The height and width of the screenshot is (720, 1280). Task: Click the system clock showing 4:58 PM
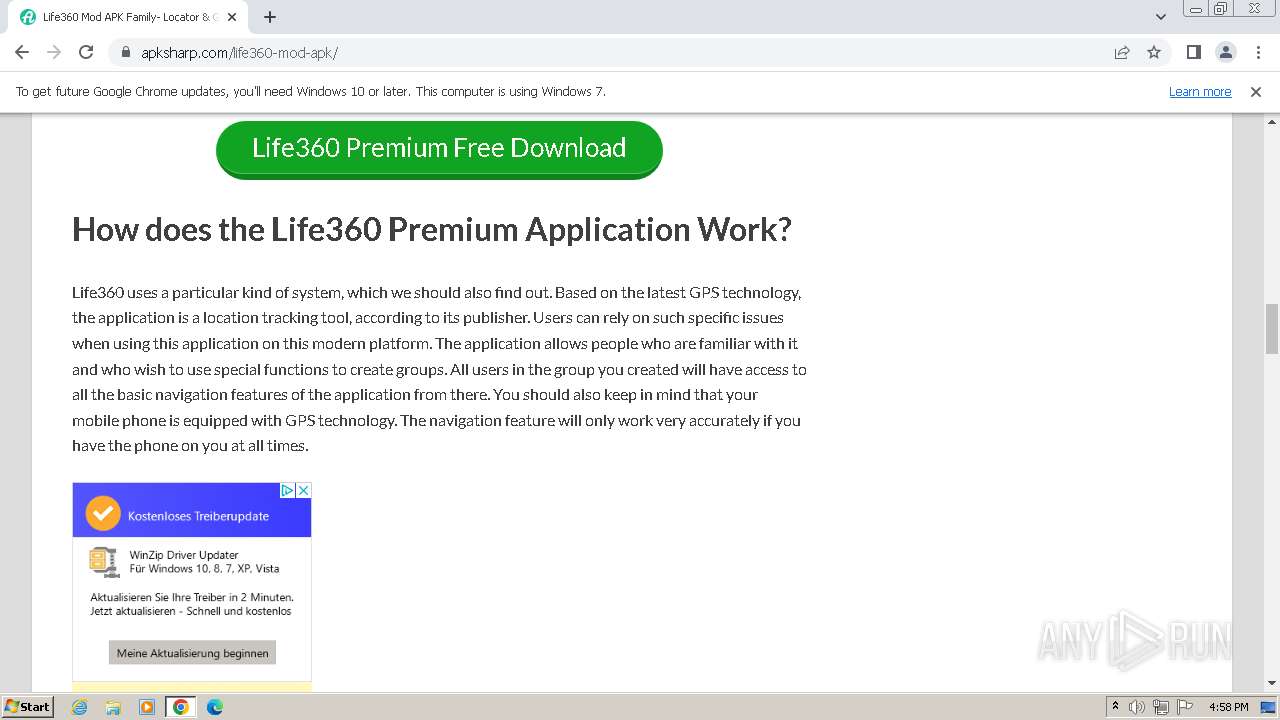pyautogui.click(x=1229, y=707)
